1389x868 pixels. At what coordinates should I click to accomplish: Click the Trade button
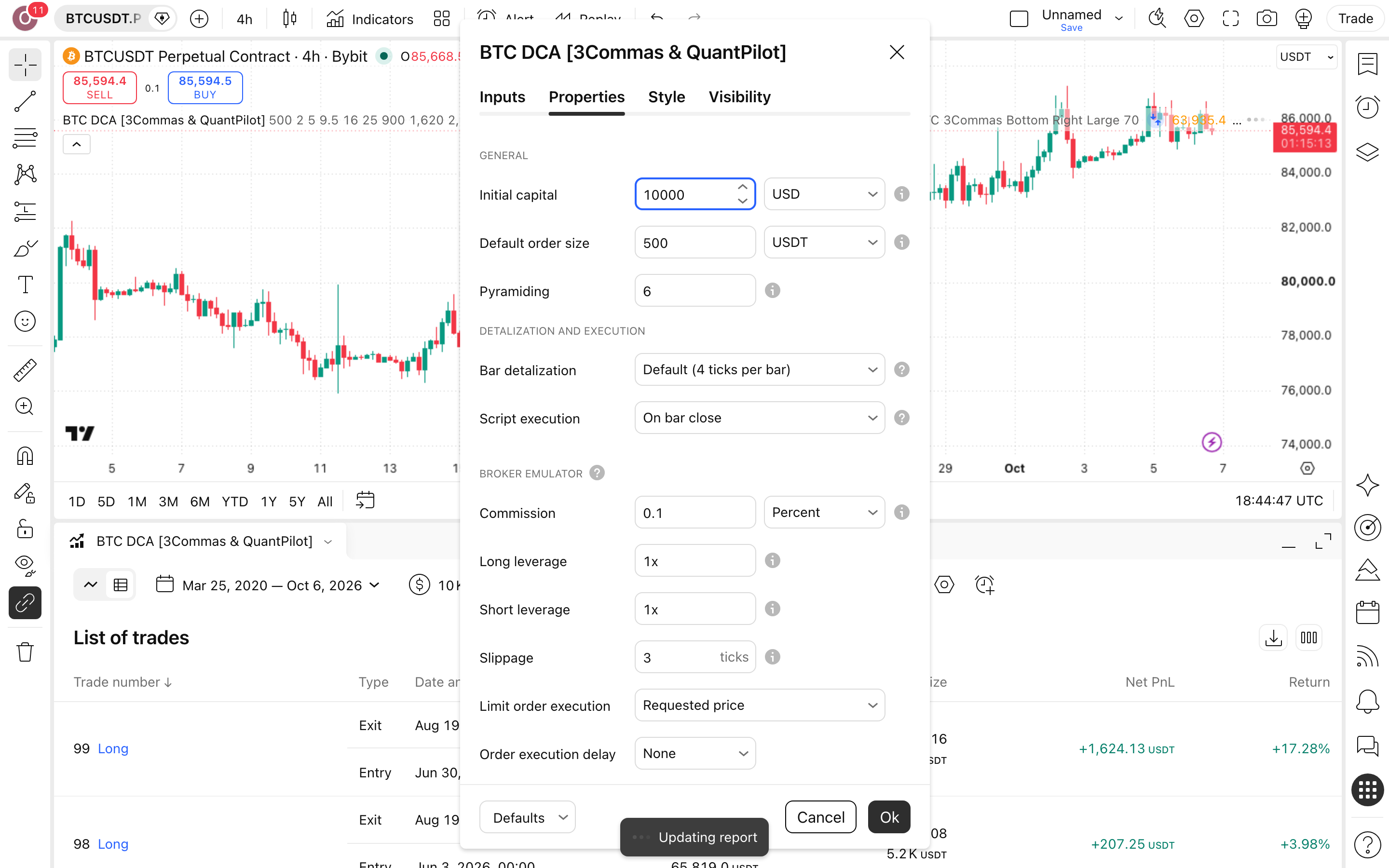pos(1355,18)
